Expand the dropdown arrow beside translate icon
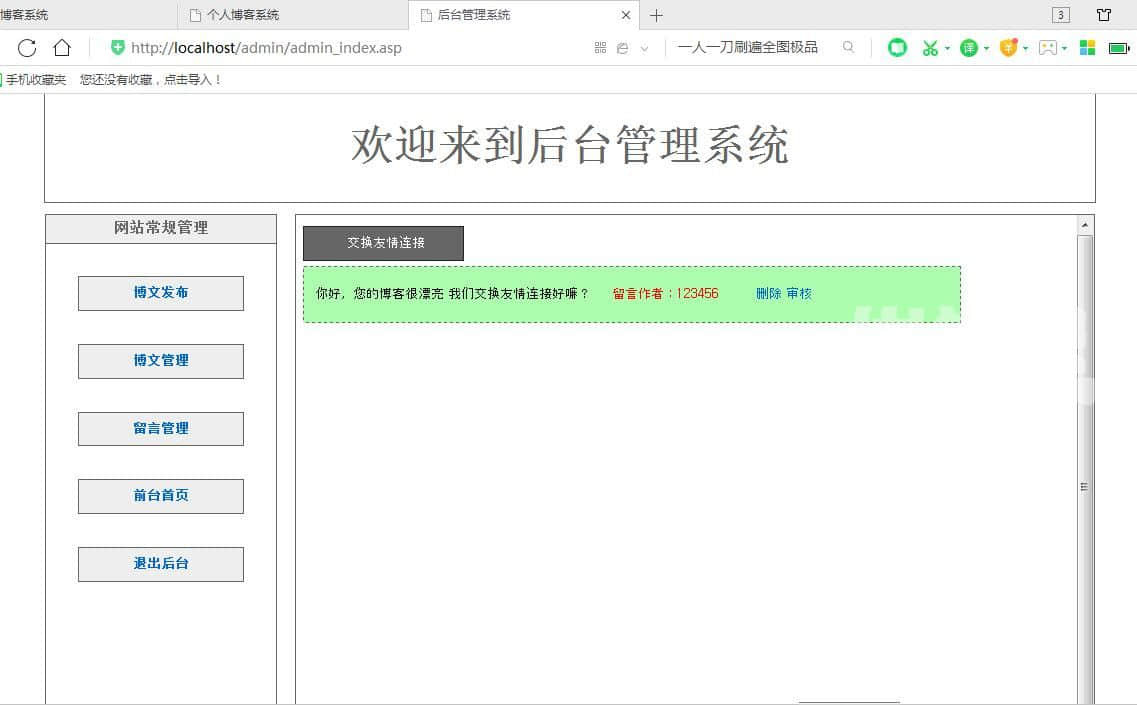Screen dimensions: 1137x705 (x=986, y=48)
